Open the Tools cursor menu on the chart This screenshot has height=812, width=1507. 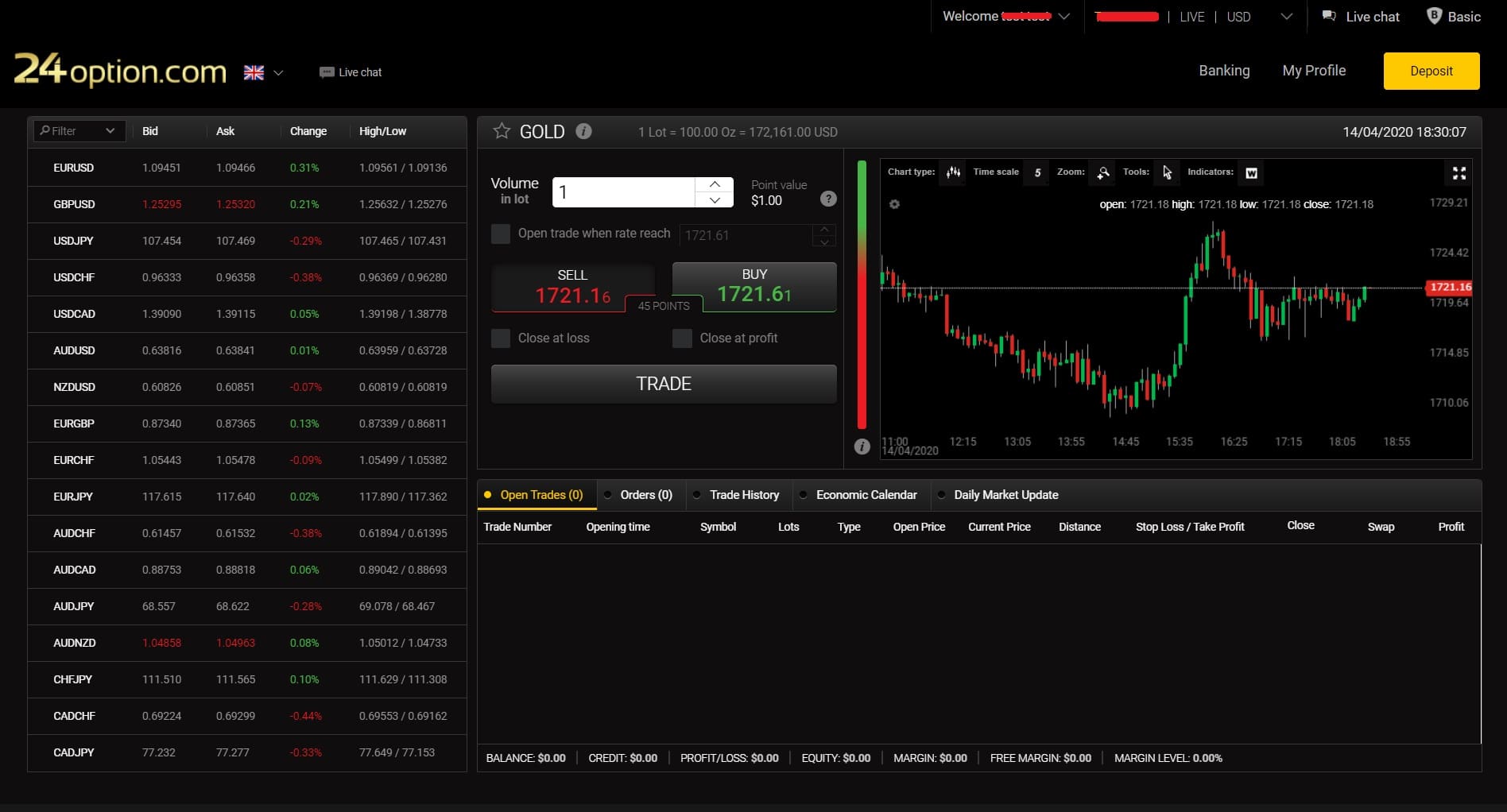click(1166, 172)
